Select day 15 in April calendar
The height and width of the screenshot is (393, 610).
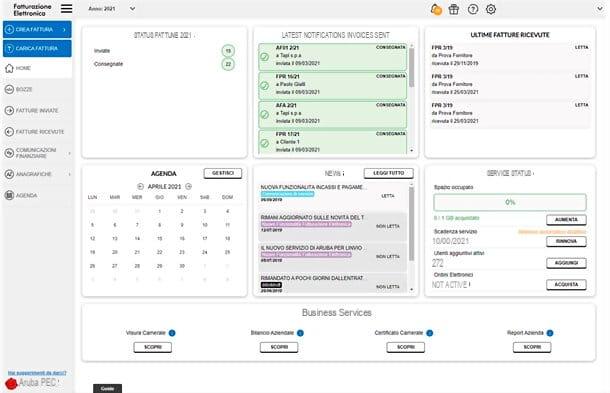(x=160, y=239)
